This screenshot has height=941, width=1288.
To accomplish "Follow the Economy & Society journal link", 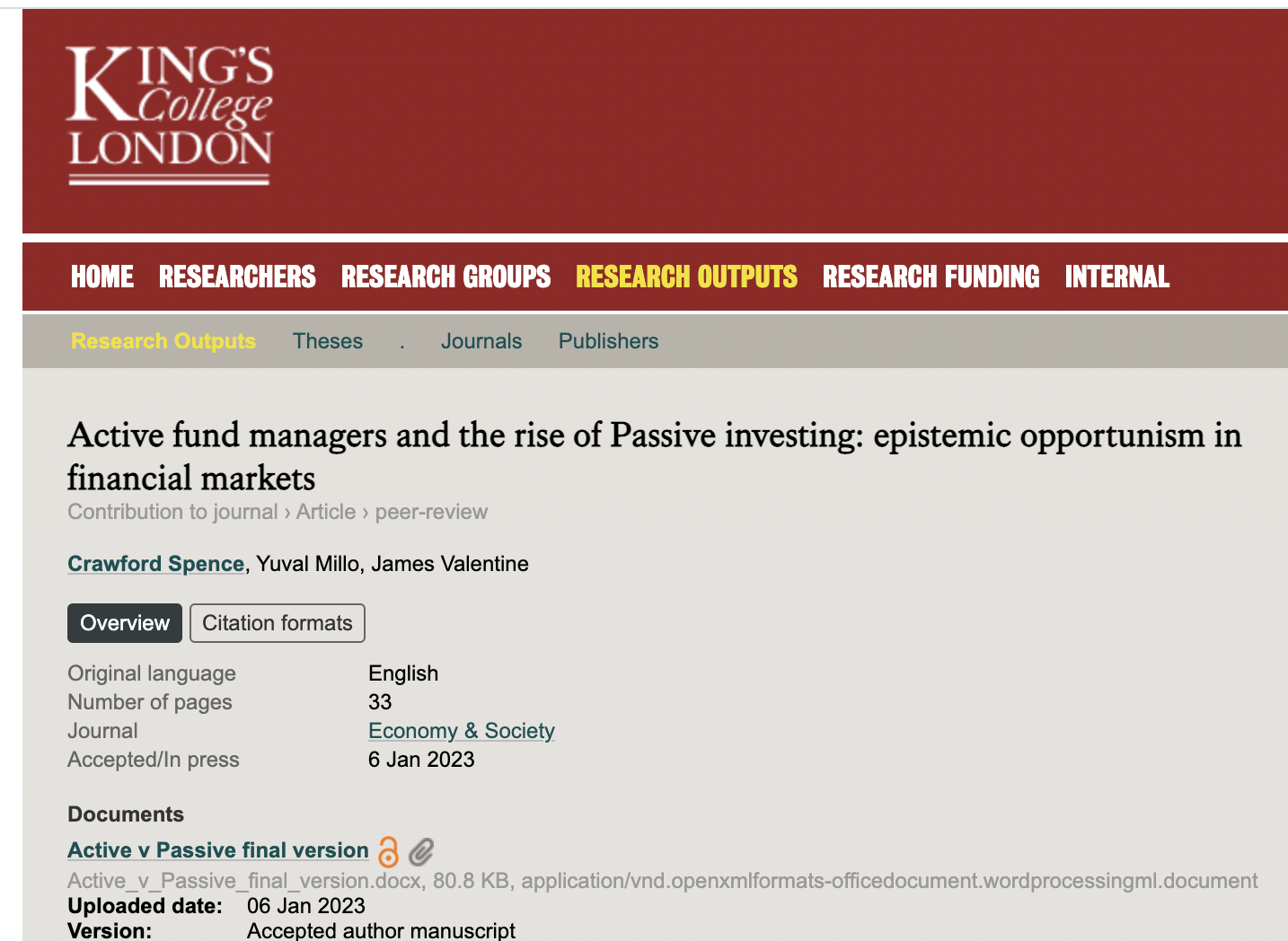I will (x=462, y=731).
